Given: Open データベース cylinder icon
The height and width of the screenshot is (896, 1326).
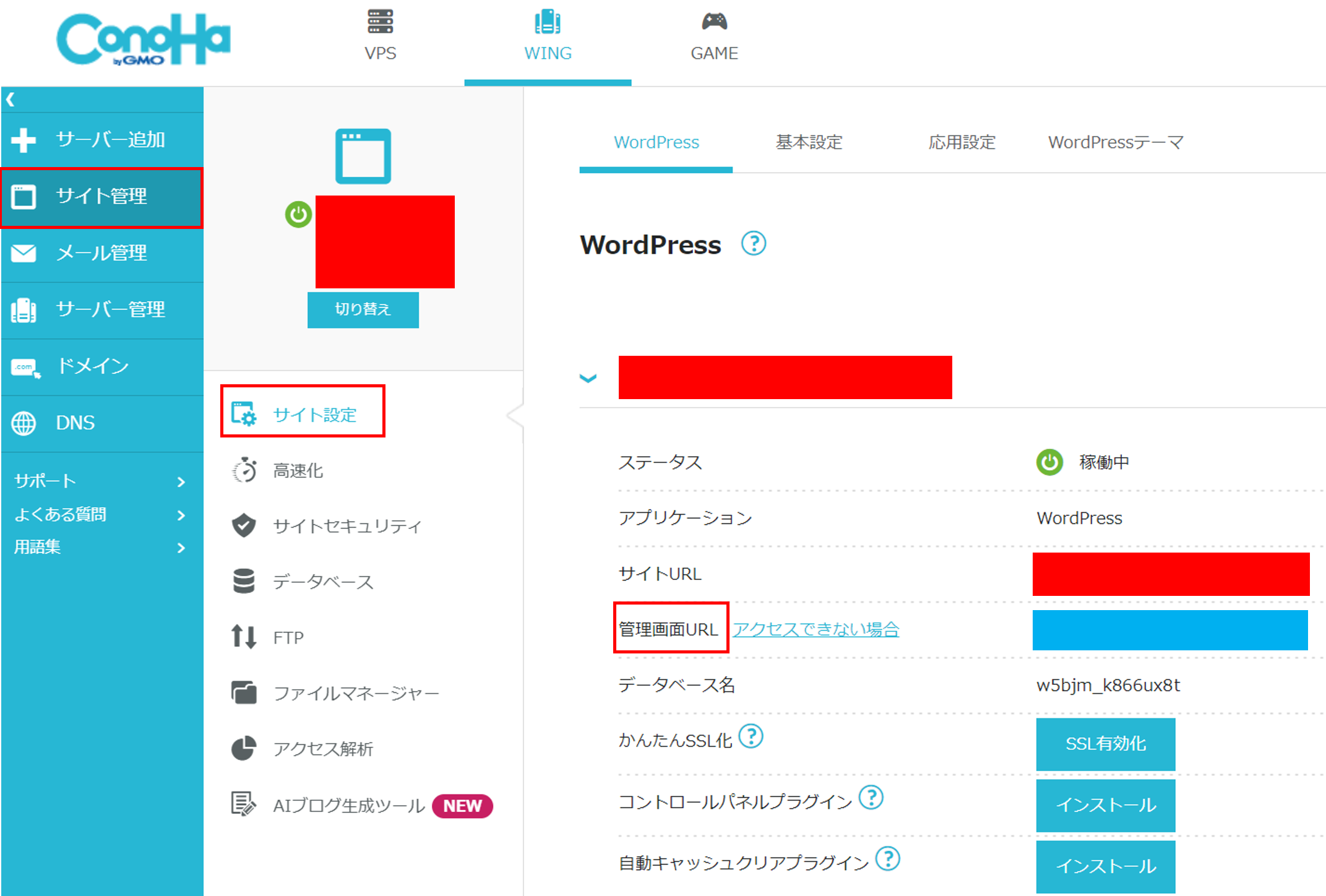Looking at the screenshot, I should (x=244, y=581).
